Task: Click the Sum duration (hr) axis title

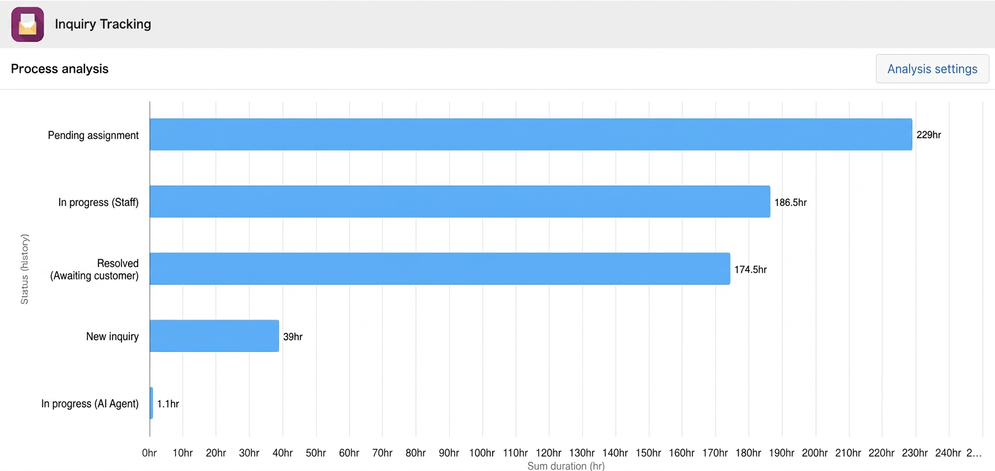Action: (566, 467)
